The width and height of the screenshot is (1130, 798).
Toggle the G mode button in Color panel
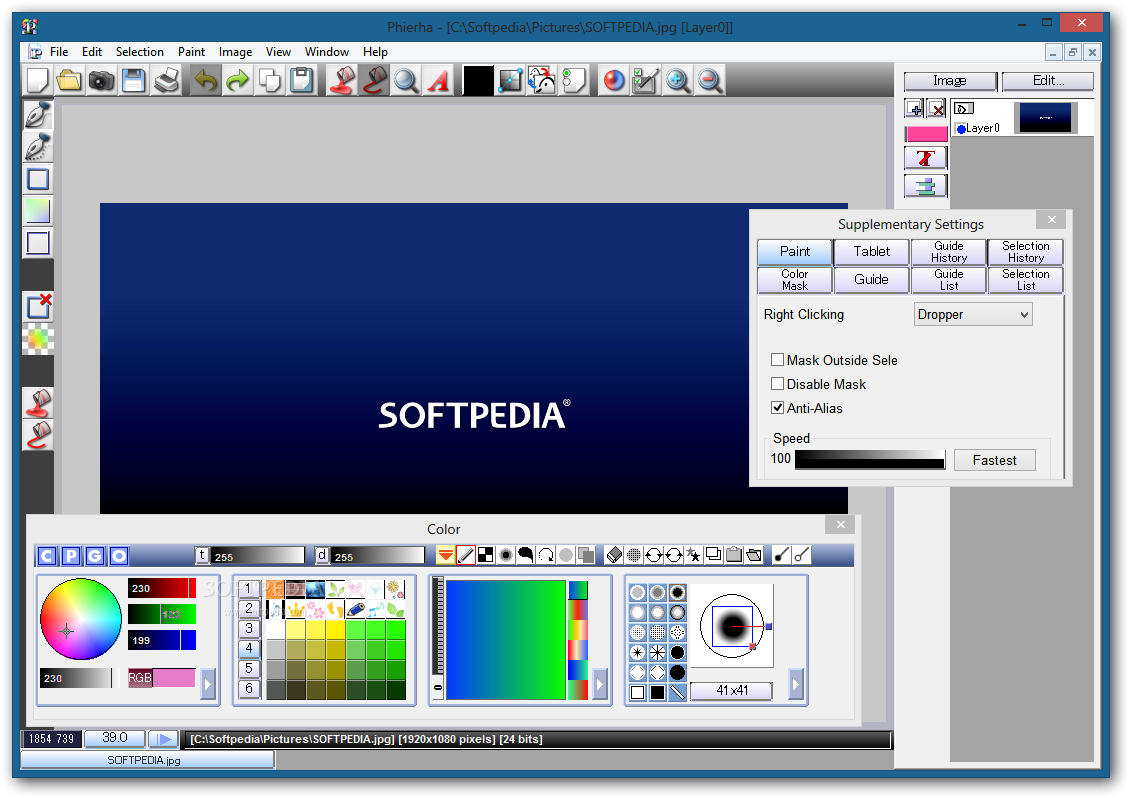pos(95,556)
